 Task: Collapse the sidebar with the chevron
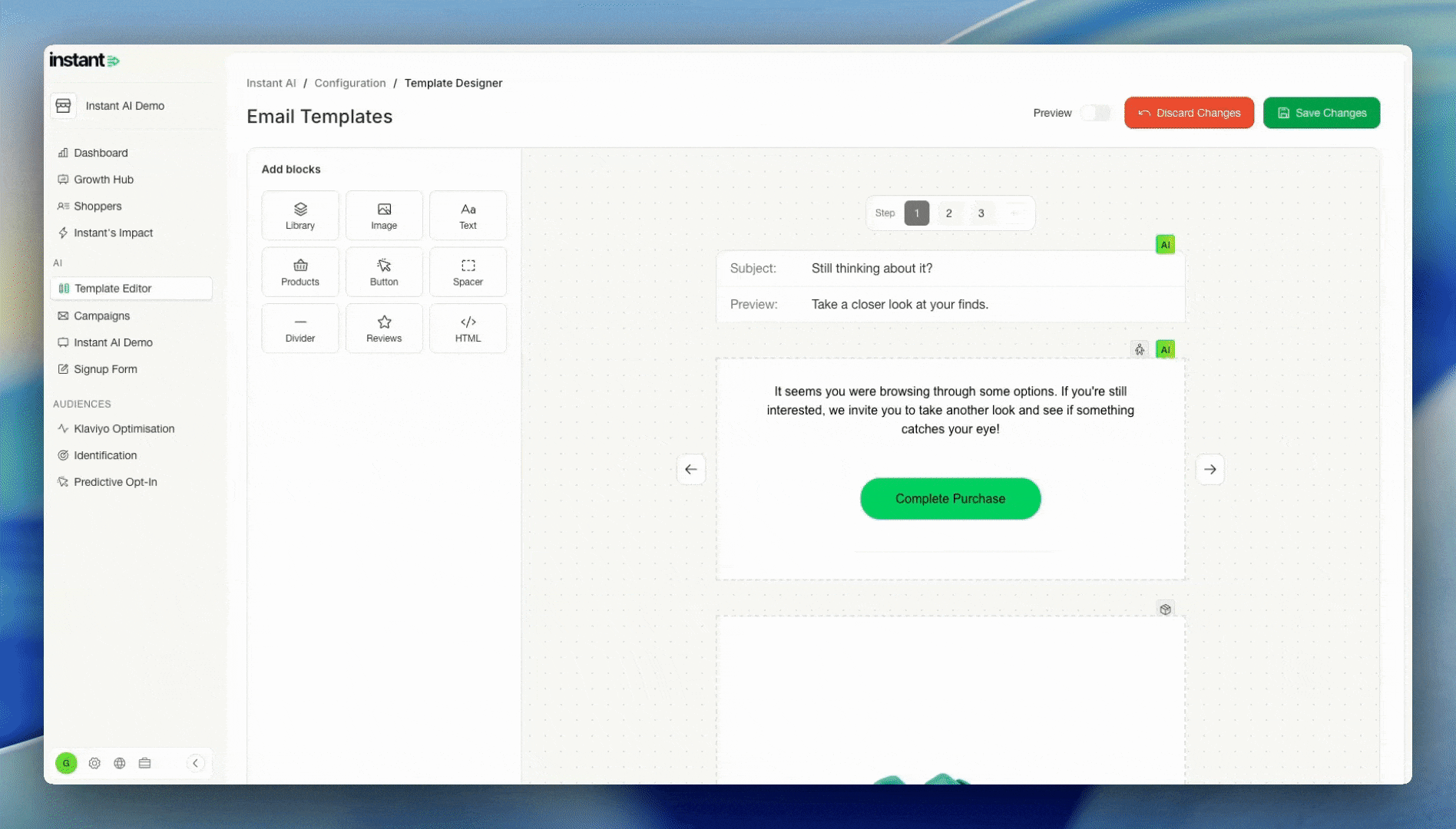pyautogui.click(x=195, y=763)
